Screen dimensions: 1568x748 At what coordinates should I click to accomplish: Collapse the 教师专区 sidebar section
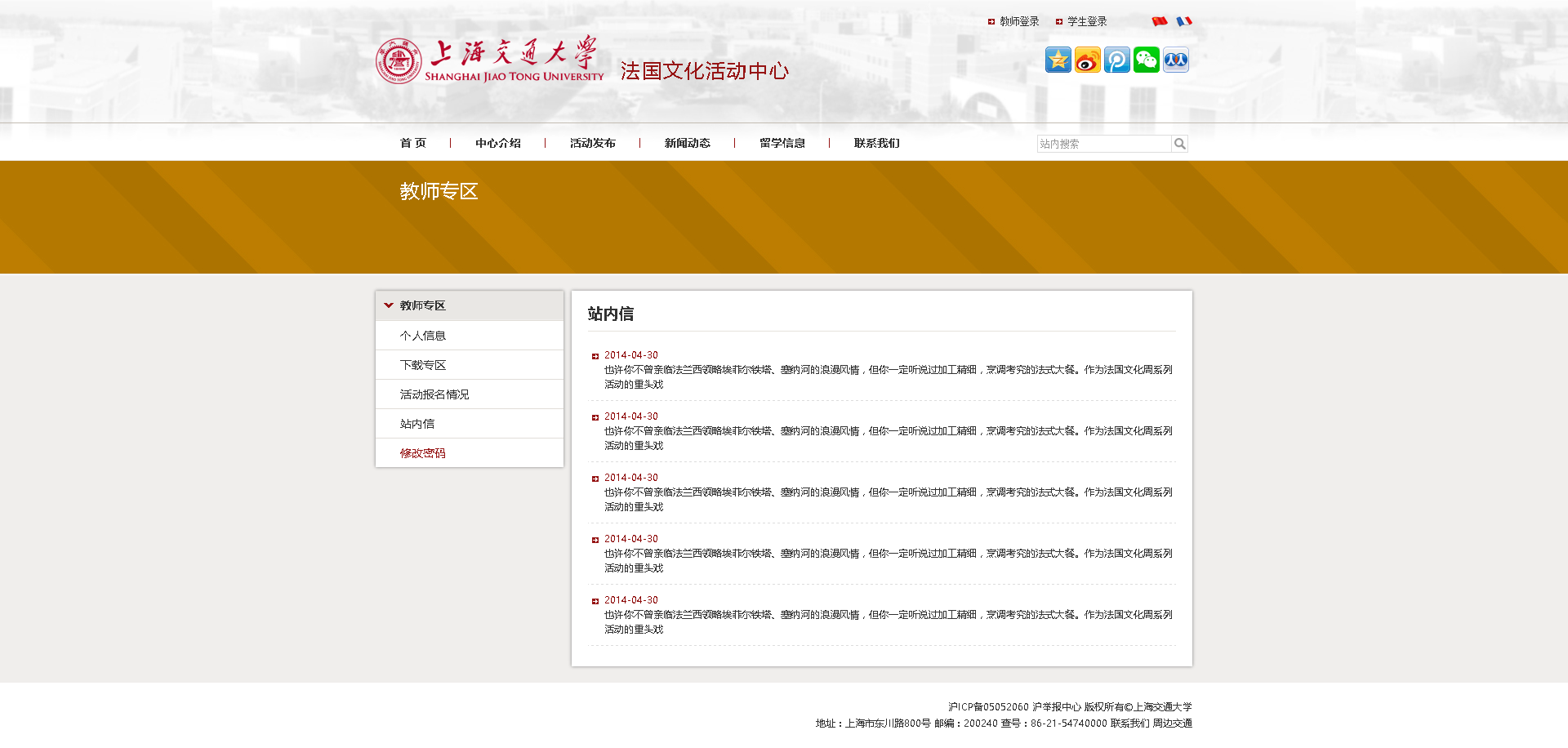[x=389, y=305]
